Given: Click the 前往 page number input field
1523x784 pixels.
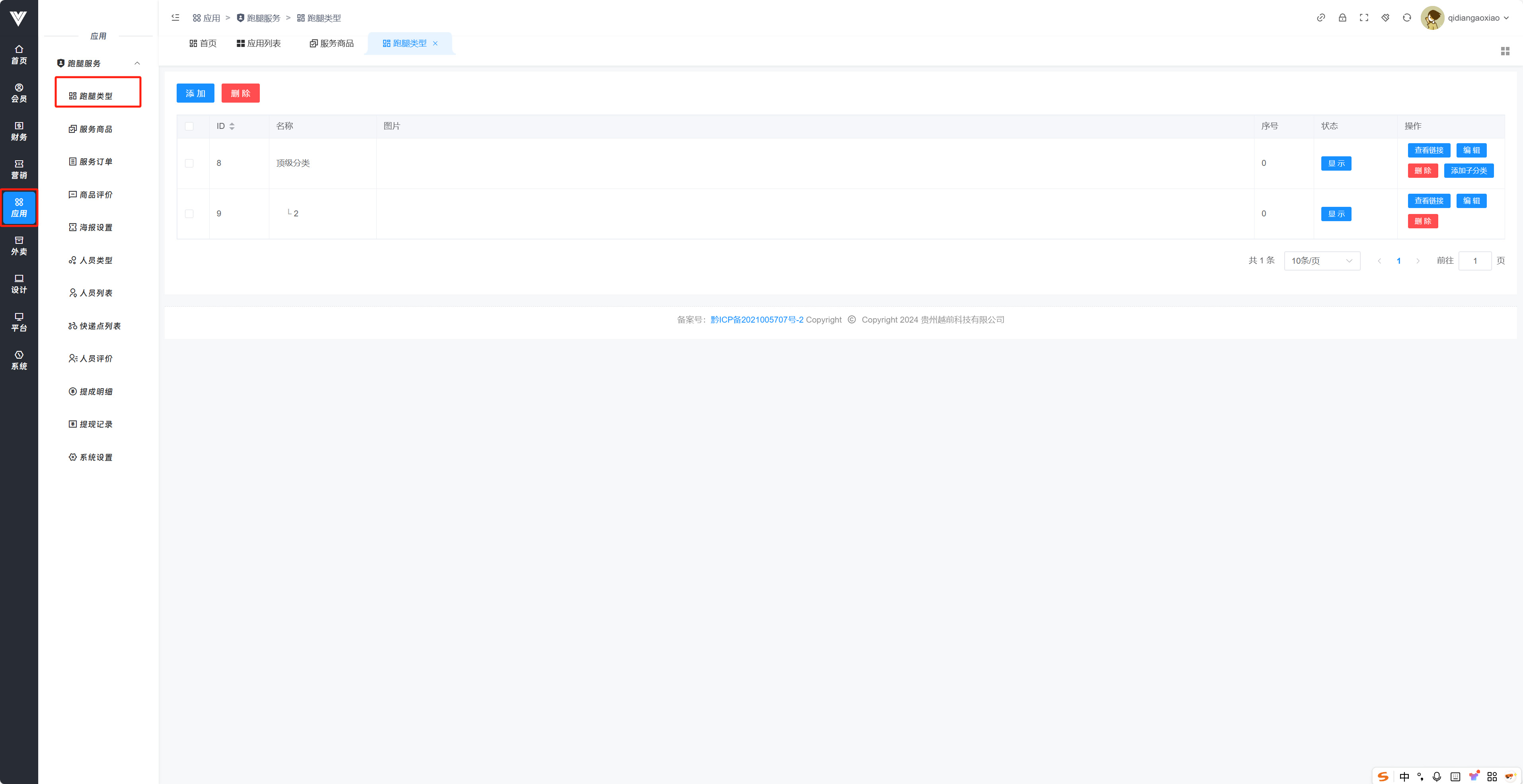Looking at the screenshot, I should coord(1474,261).
